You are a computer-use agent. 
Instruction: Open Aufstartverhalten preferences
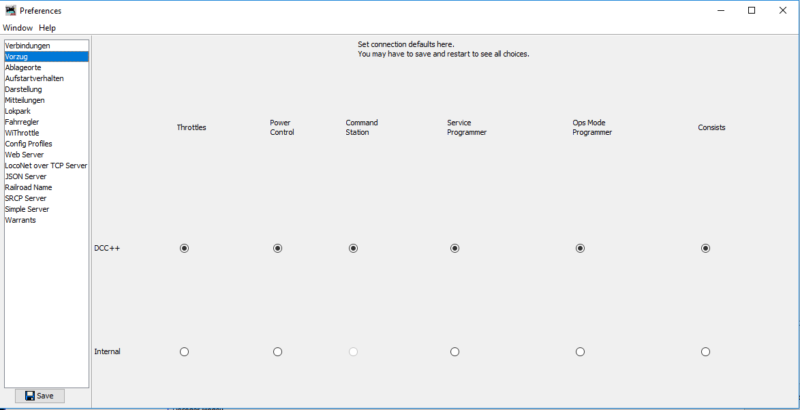coord(46,79)
